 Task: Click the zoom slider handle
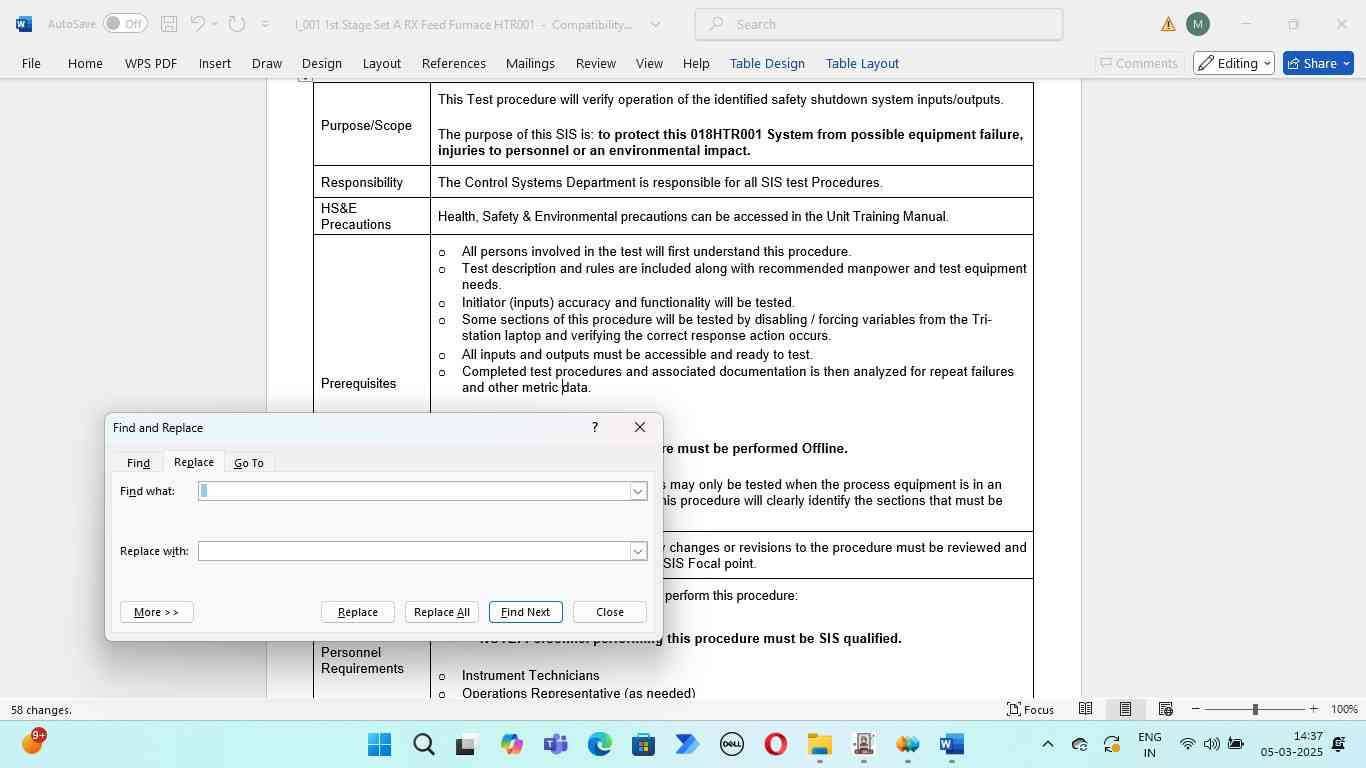[x=1255, y=709]
